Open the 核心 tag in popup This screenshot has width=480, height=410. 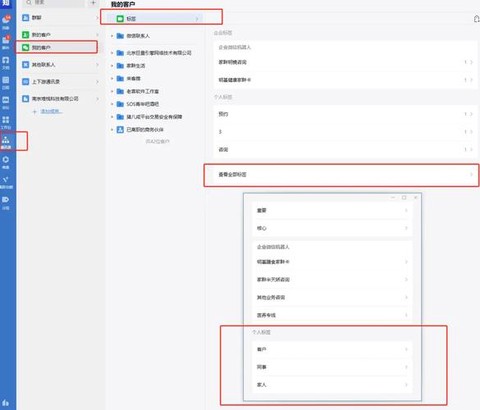(x=332, y=228)
